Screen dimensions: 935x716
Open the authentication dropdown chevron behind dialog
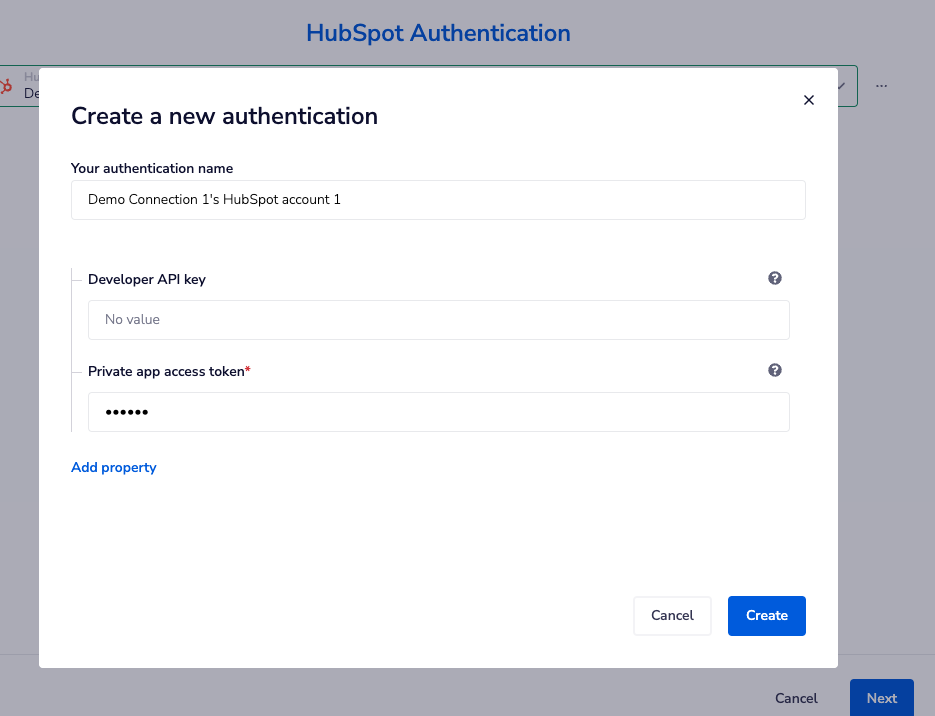[841, 86]
